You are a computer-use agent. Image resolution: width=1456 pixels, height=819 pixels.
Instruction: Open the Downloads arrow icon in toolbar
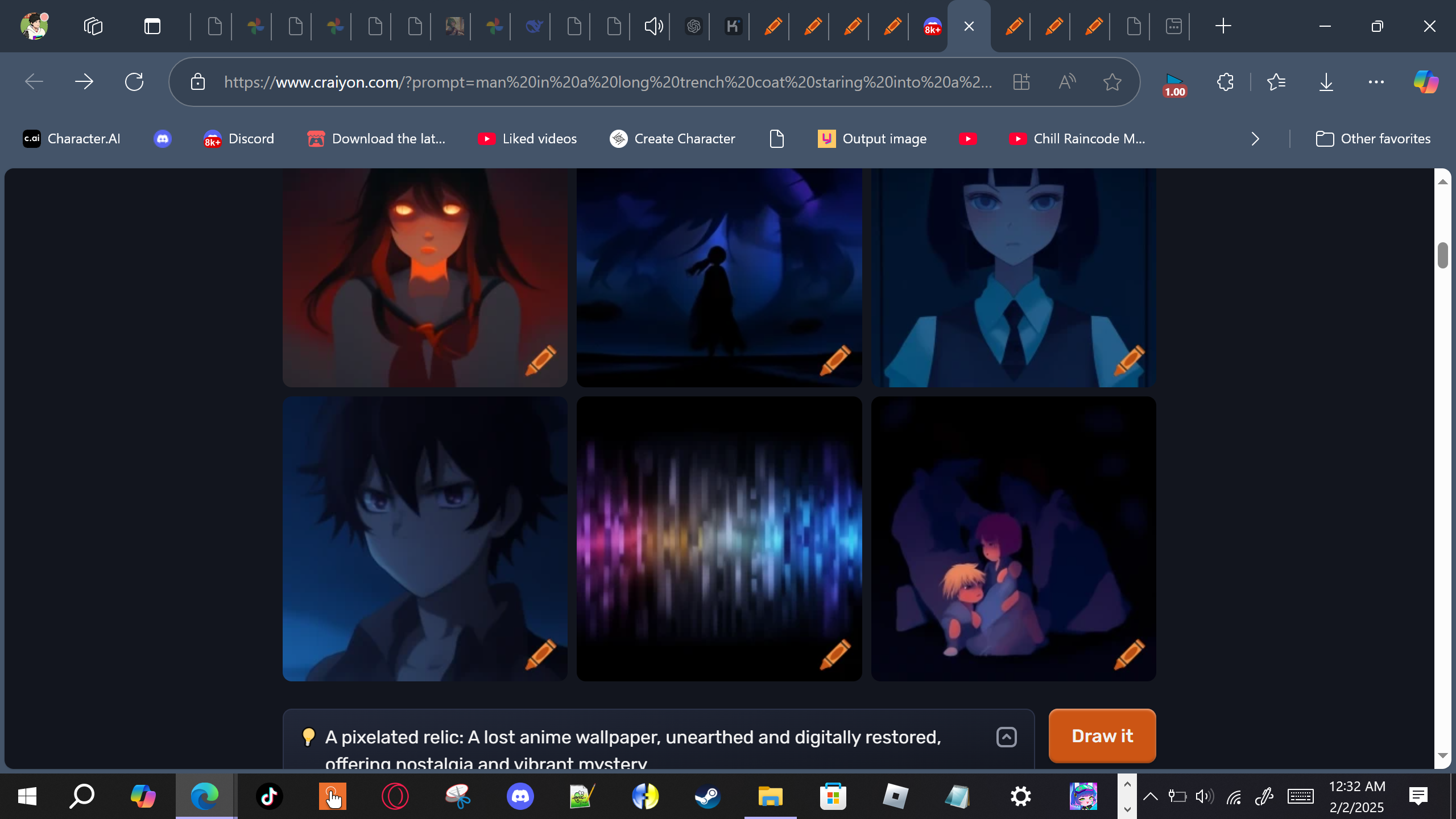tap(1326, 82)
